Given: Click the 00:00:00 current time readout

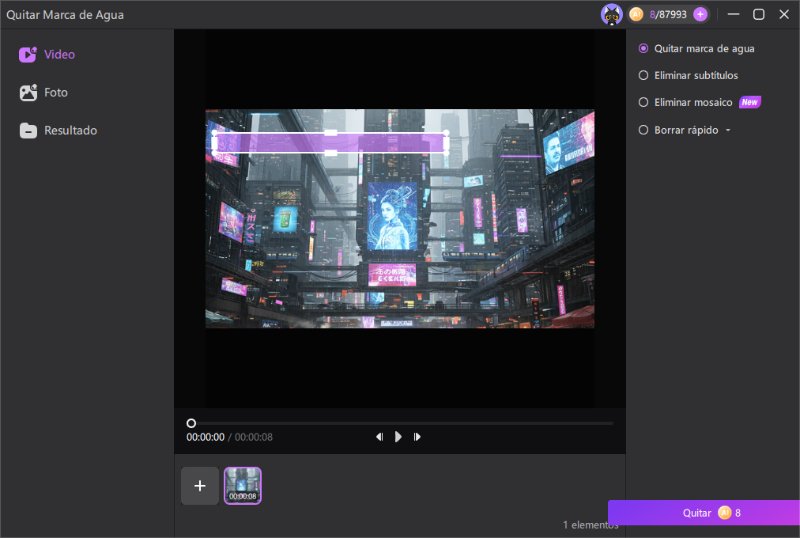Looking at the screenshot, I should click(205, 437).
